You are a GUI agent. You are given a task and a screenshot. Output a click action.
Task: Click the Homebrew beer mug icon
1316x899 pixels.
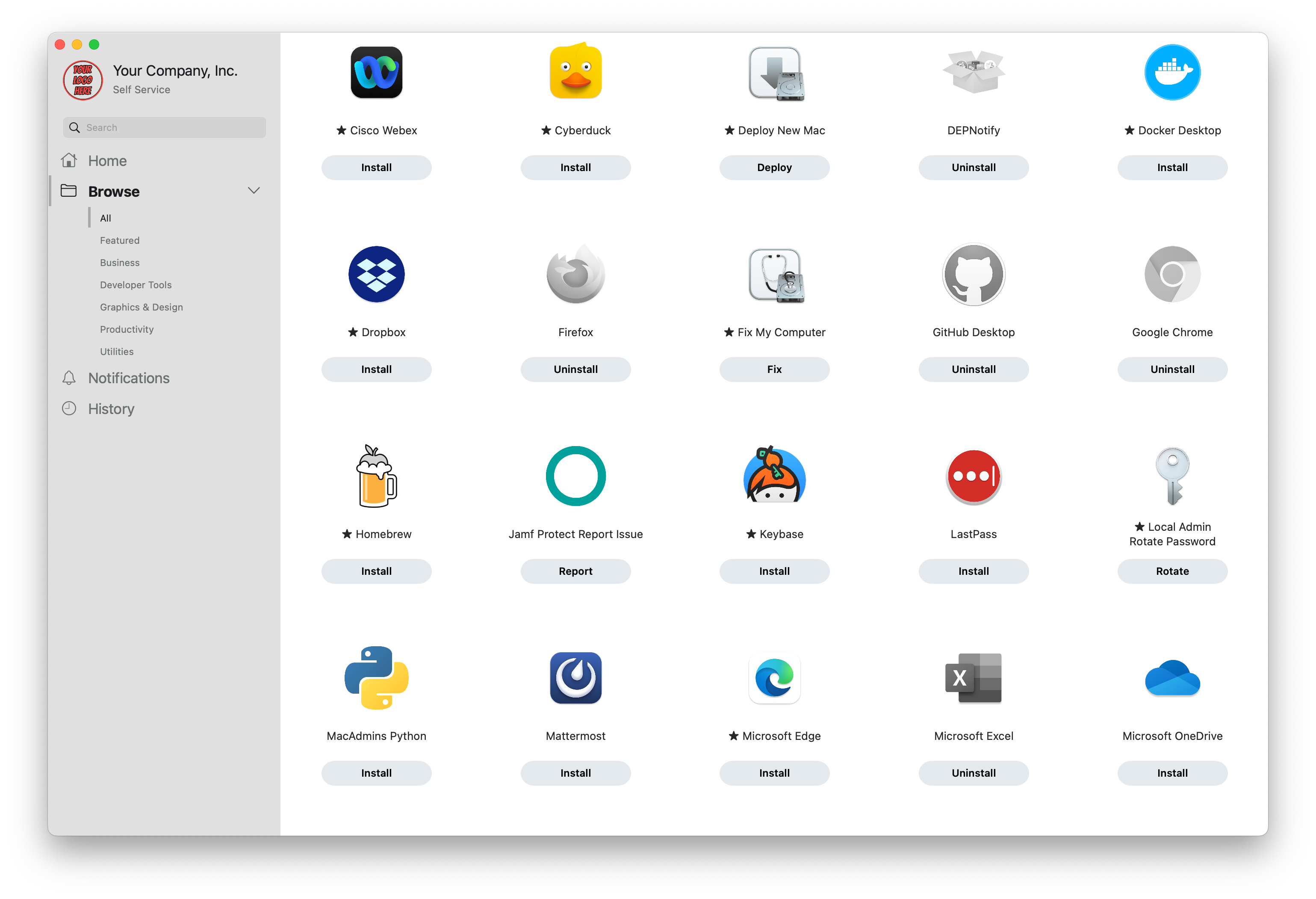pyautogui.click(x=376, y=476)
